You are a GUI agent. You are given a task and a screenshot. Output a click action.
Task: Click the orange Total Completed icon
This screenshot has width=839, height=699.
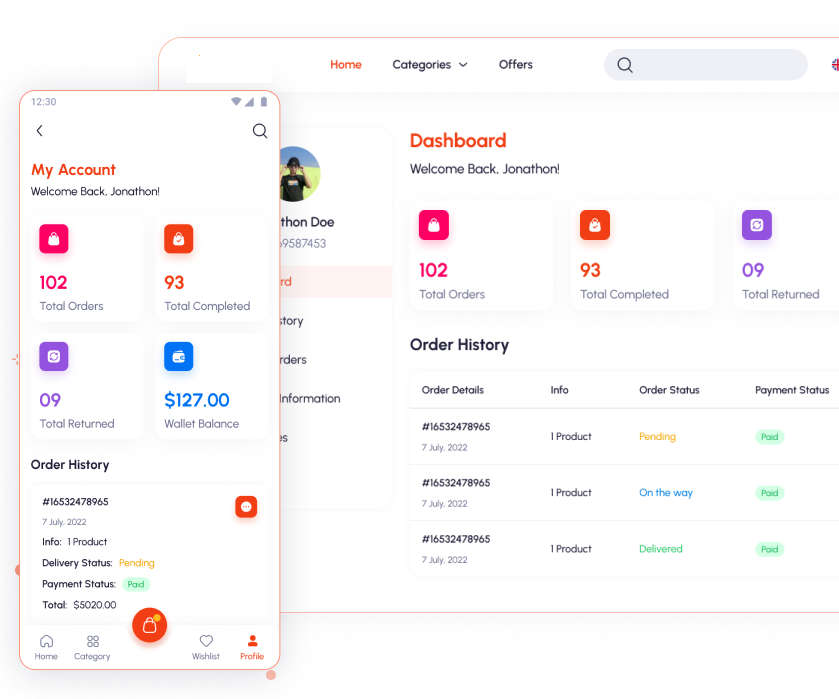tap(178, 239)
